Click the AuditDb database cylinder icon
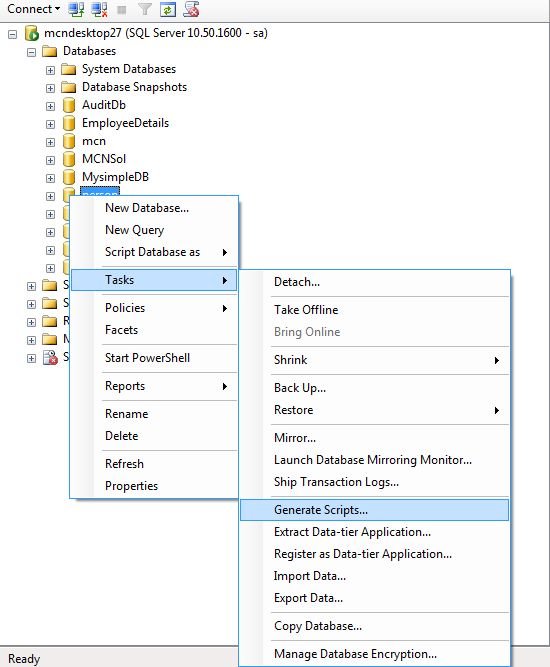 pos(68,105)
